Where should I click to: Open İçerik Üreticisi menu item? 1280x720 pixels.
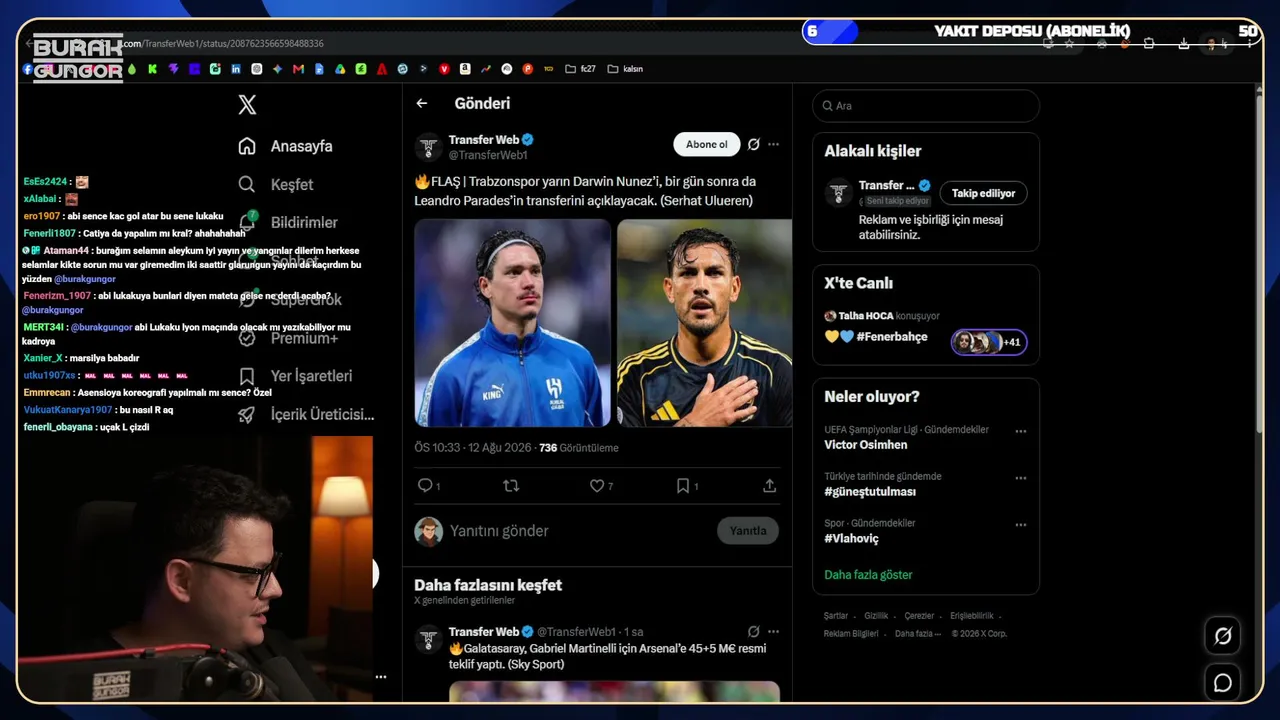306,414
